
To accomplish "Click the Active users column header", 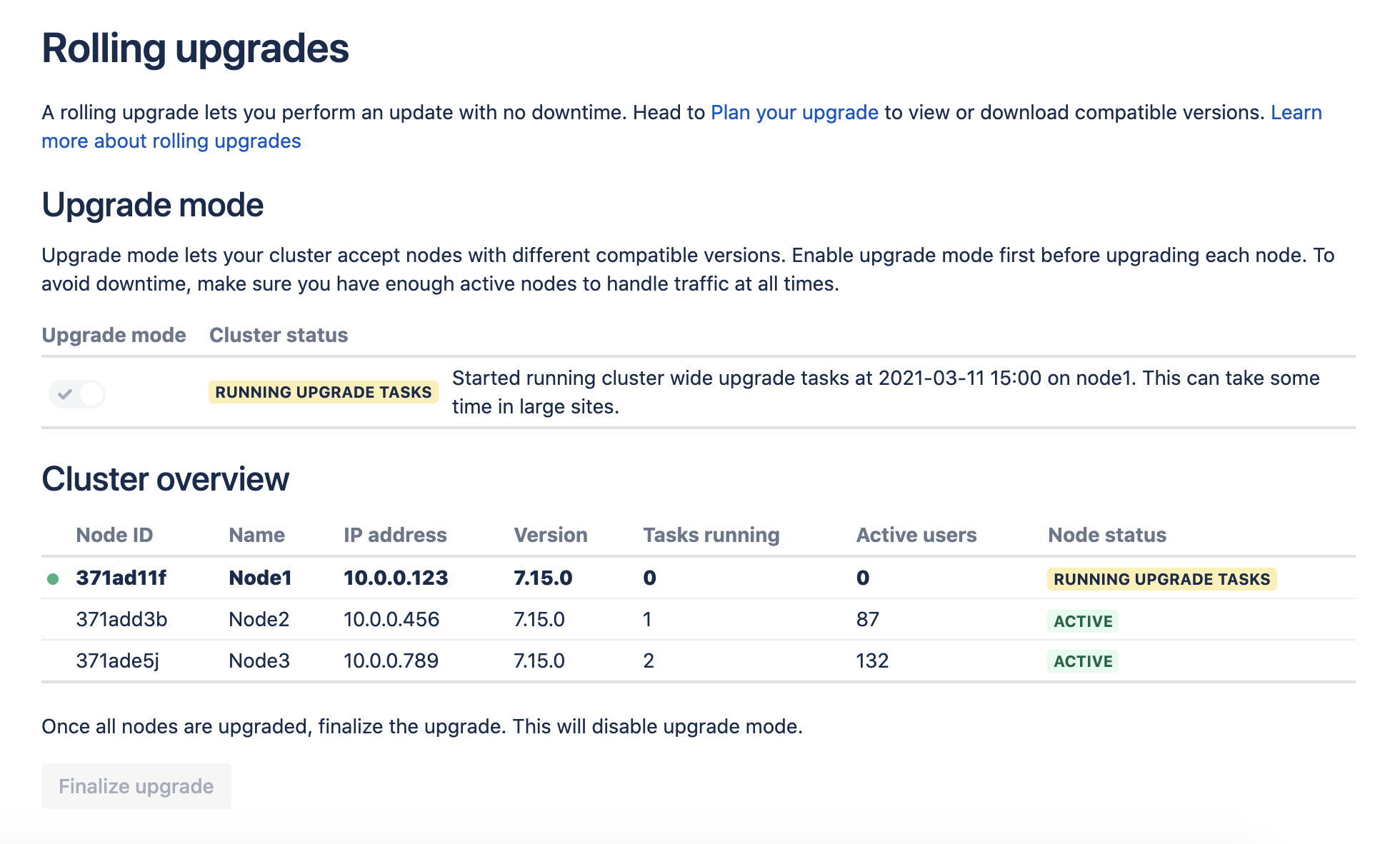I will 916,536.
